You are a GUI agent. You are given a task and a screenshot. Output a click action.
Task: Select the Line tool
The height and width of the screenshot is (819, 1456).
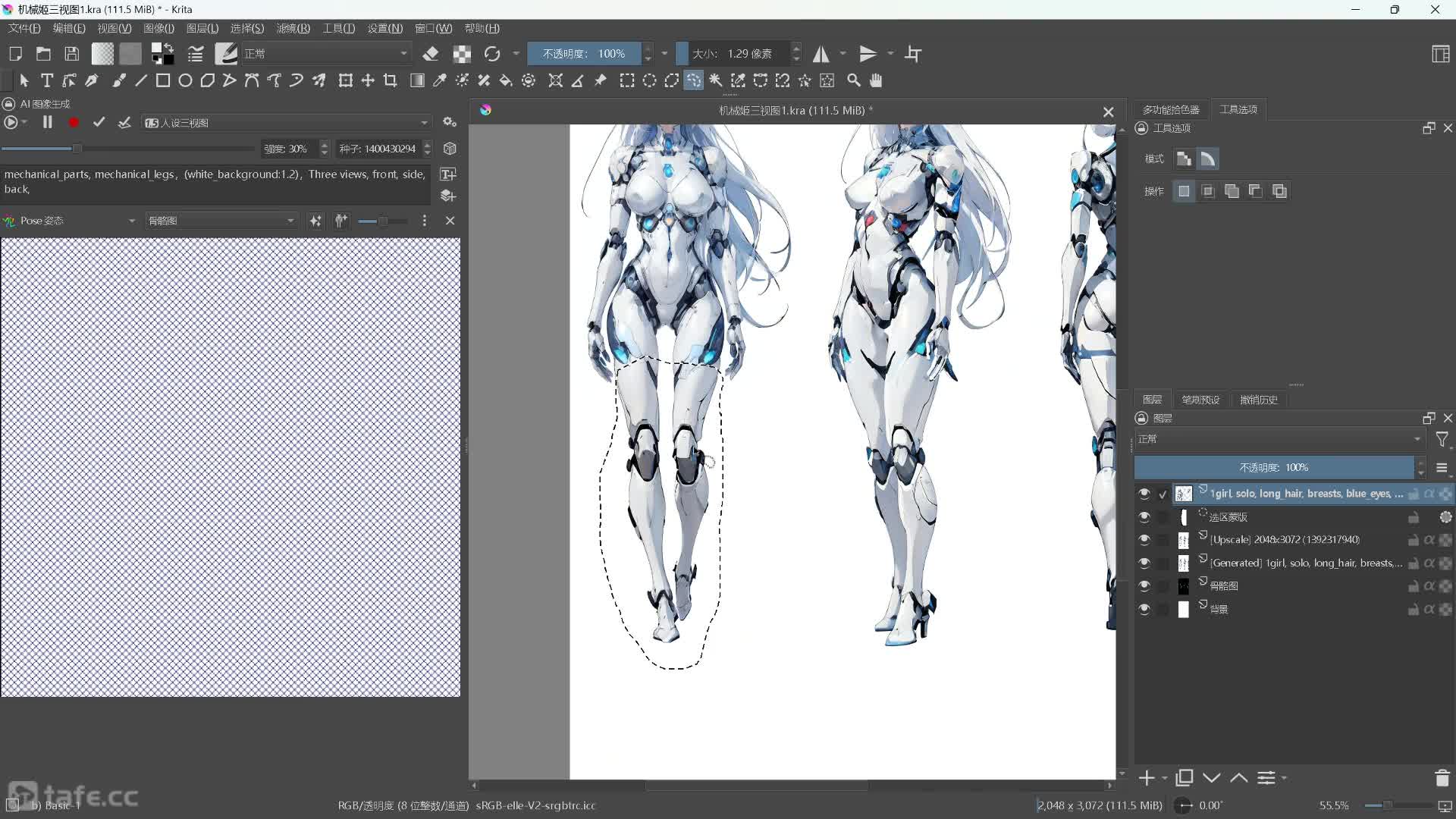(x=141, y=80)
